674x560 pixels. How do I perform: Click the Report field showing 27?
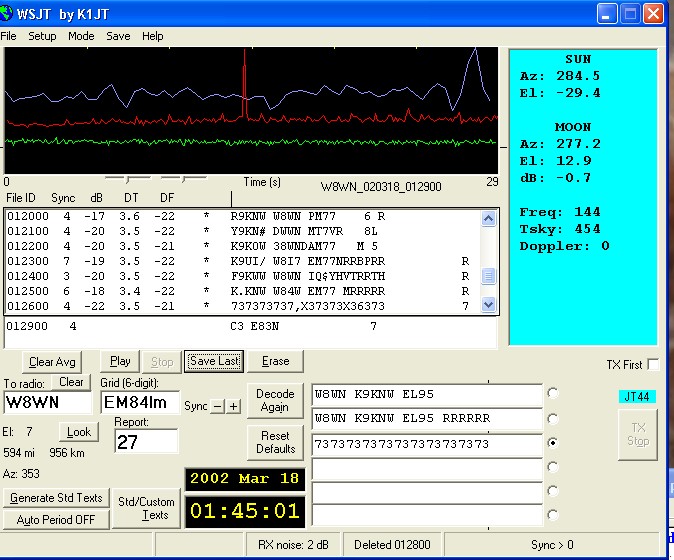tap(146, 441)
